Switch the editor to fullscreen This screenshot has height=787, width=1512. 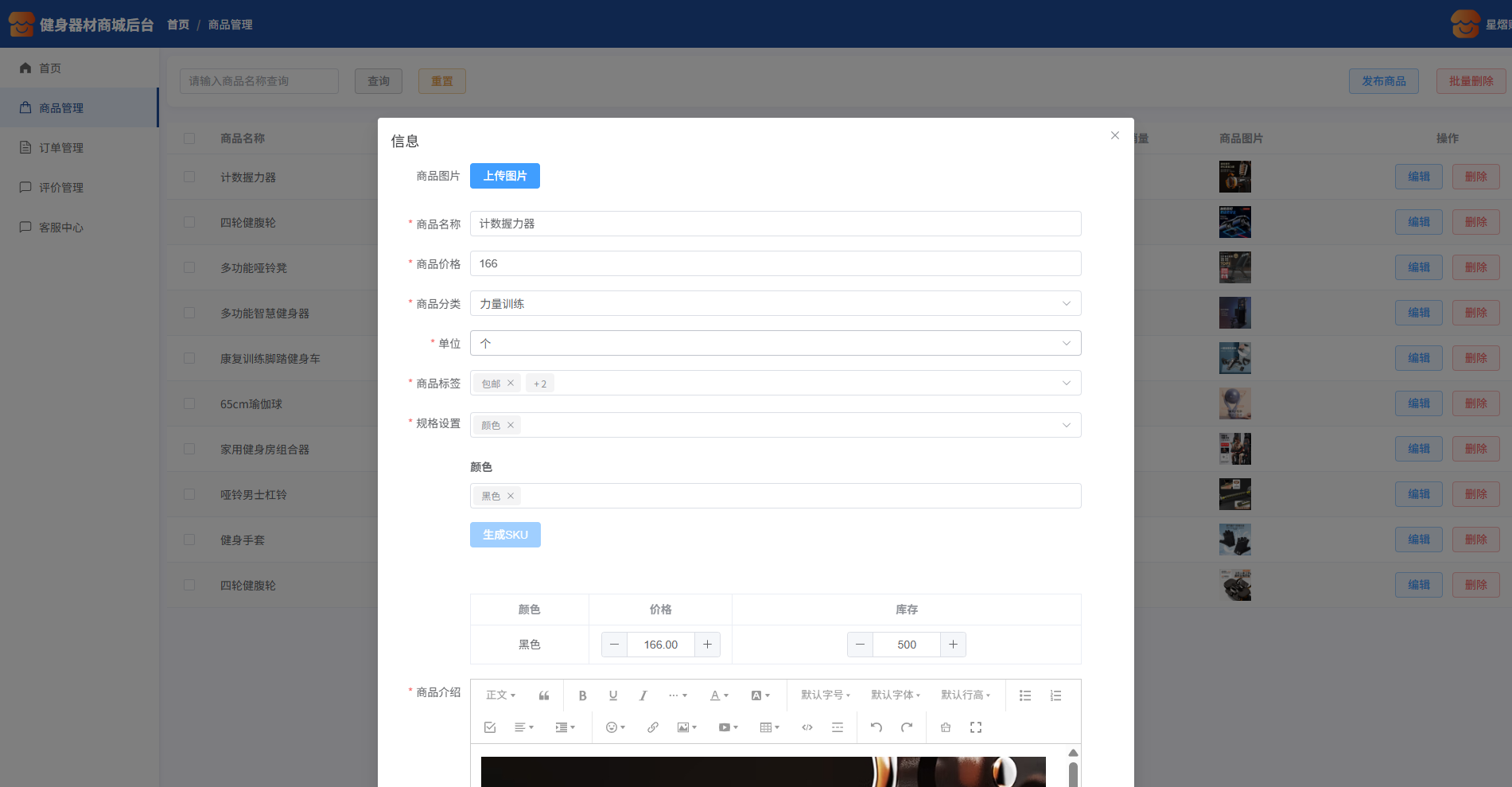tap(975, 727)
